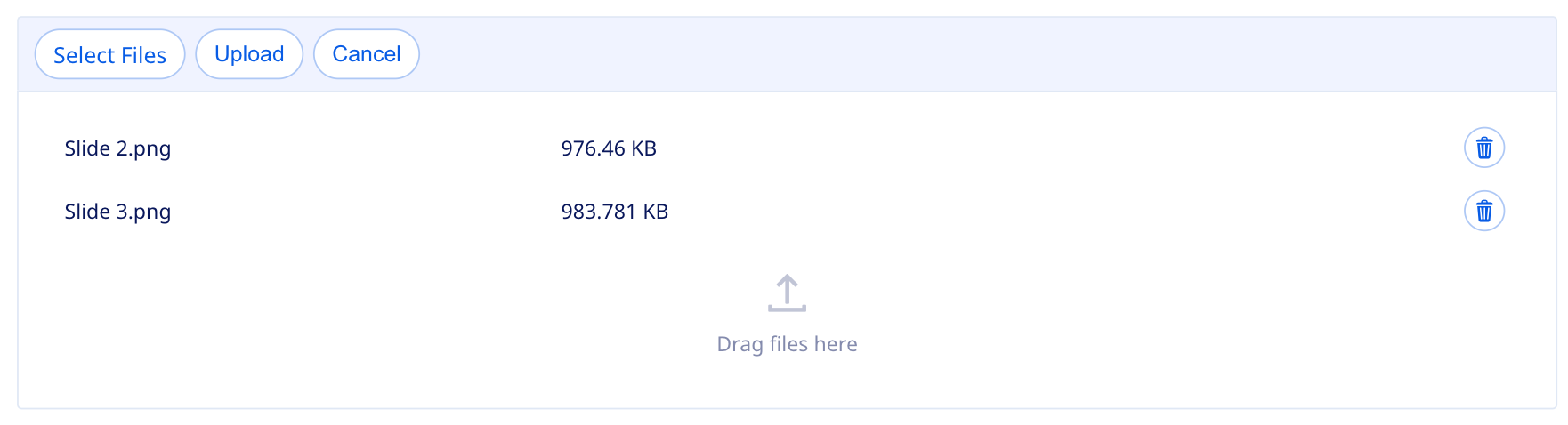Click blank space between Slide 2.png and its size
1568x425 pixels.
(365, 148)
